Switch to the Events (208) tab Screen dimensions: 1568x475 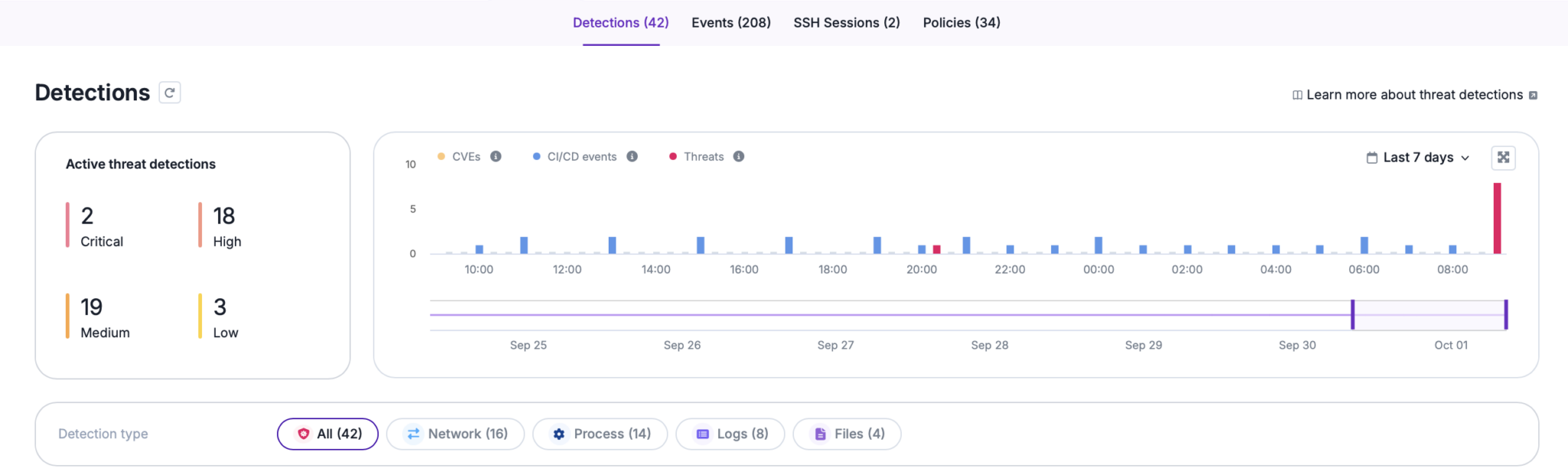[x=731, y=22]
